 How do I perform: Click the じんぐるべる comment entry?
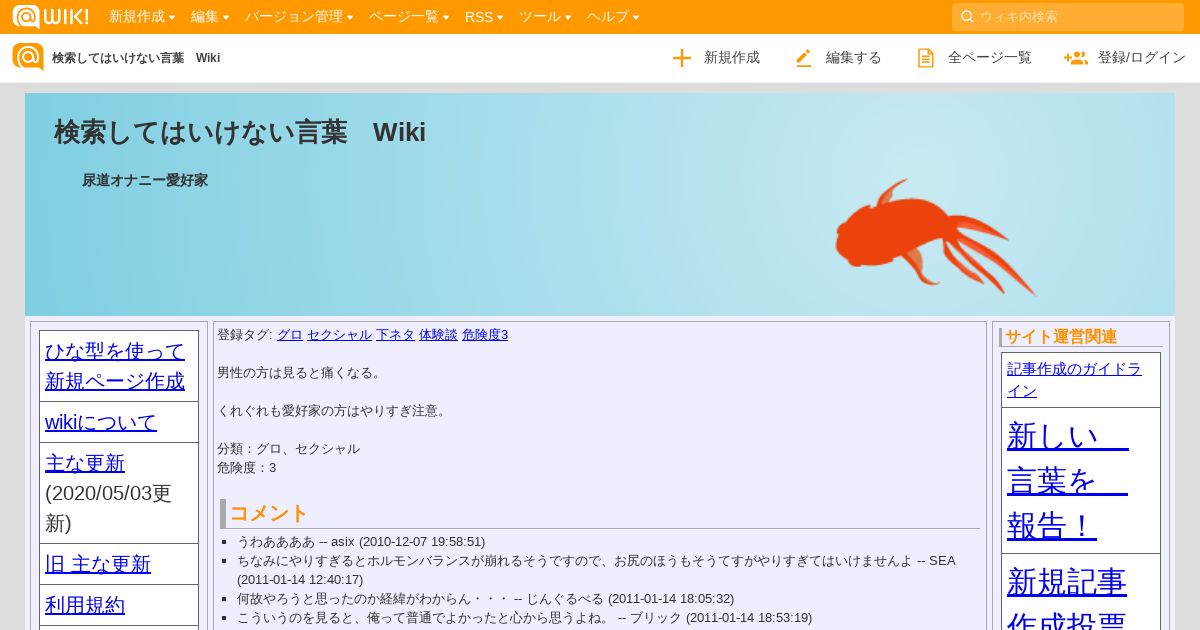click(485, 599)
